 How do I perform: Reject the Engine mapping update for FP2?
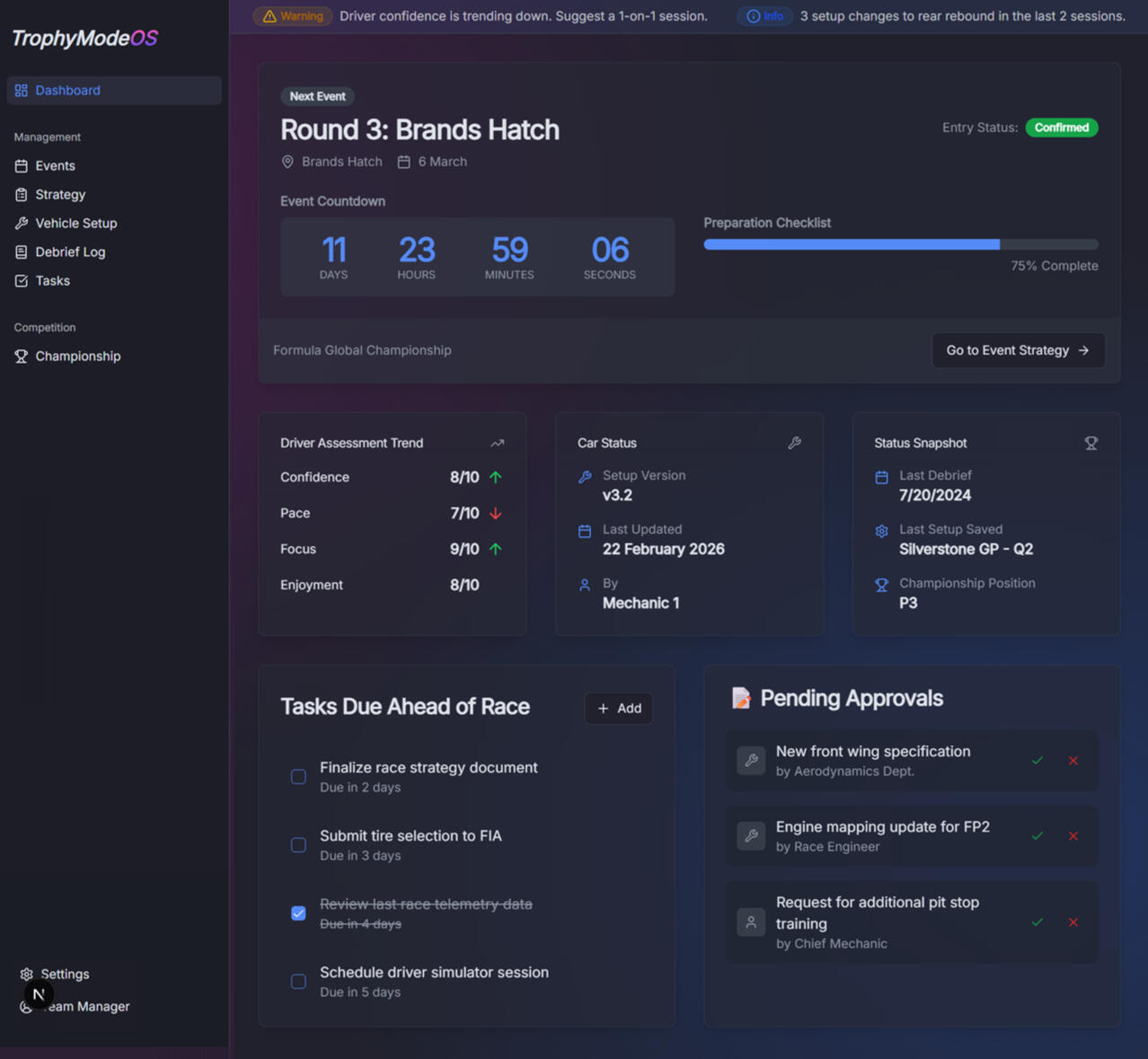(x=1073, y=836)
